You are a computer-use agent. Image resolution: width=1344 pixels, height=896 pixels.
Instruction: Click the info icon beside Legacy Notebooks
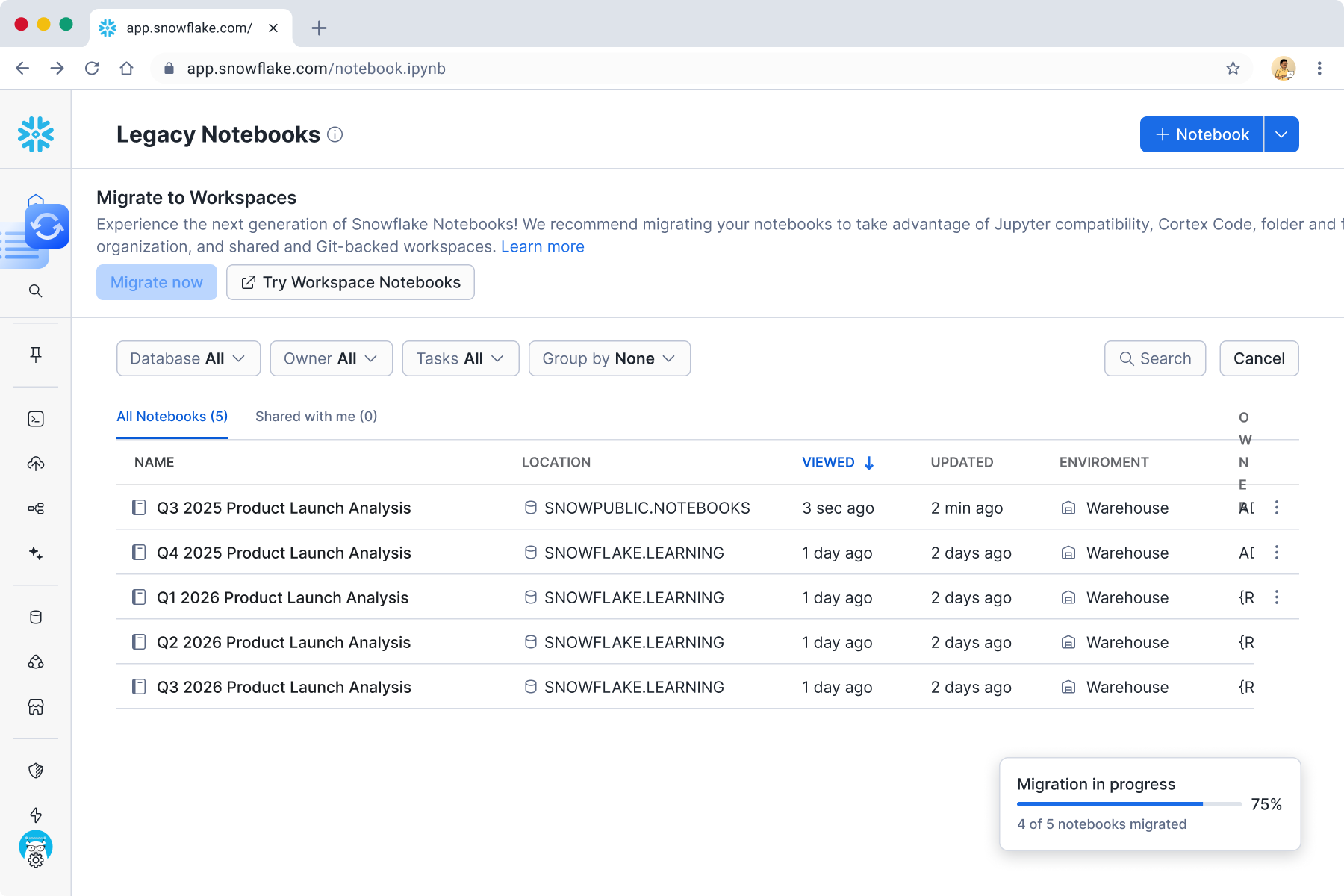tap(335, 134)
